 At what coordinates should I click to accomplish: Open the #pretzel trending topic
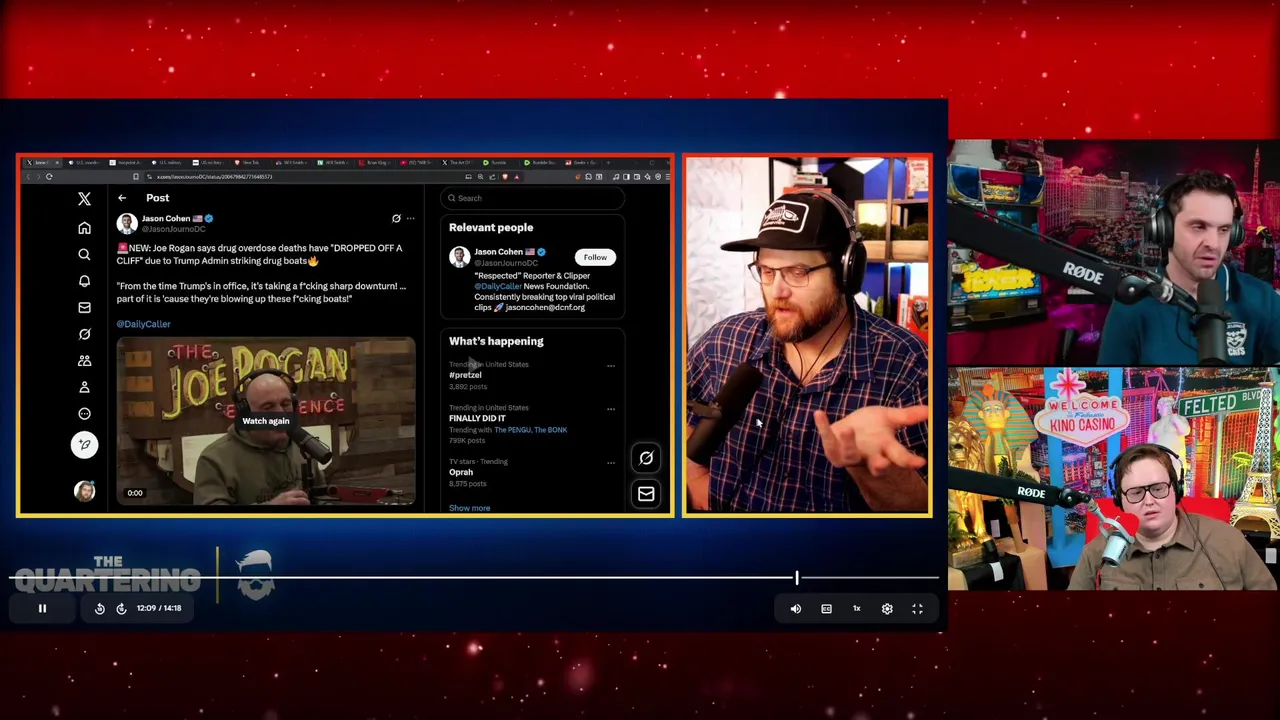coord(465,375)
